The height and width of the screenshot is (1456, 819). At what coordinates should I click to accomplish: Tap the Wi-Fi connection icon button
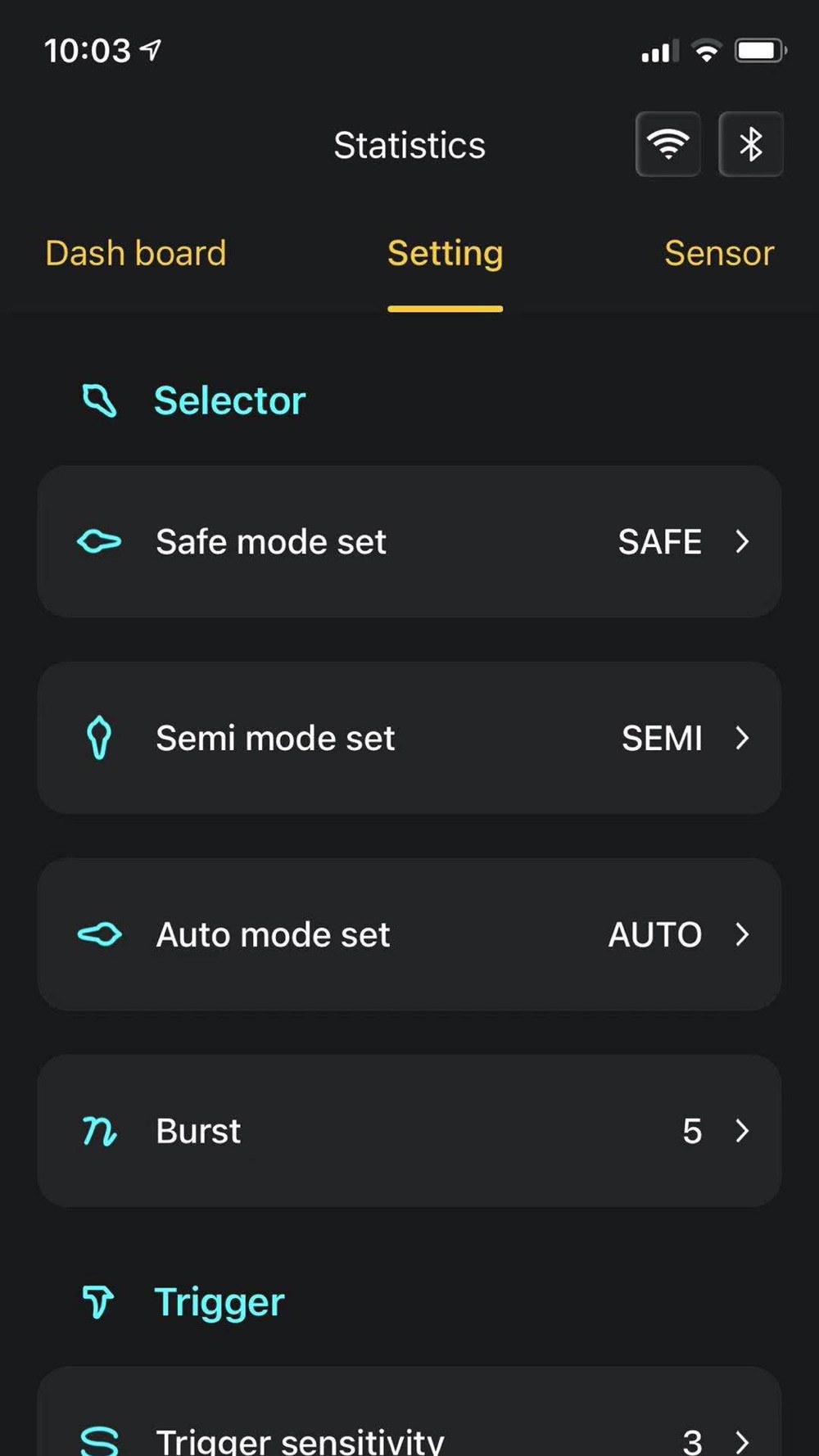[668, 144]
